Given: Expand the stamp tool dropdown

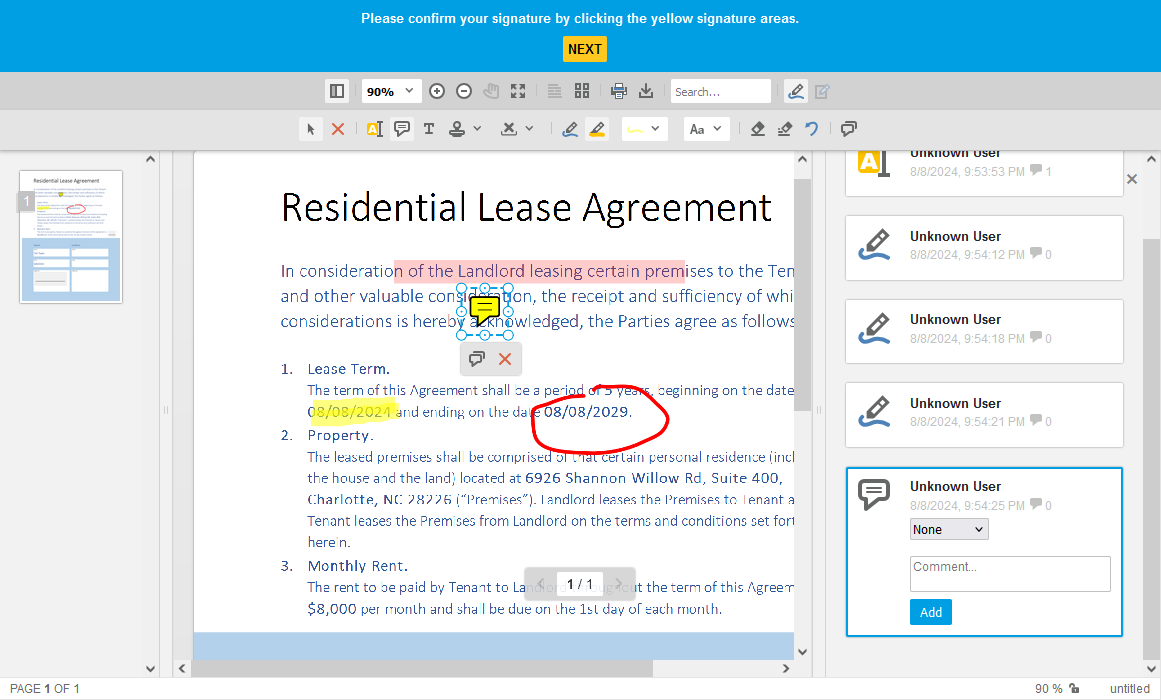Looking at the screenshot, I should tap(478, 129).
